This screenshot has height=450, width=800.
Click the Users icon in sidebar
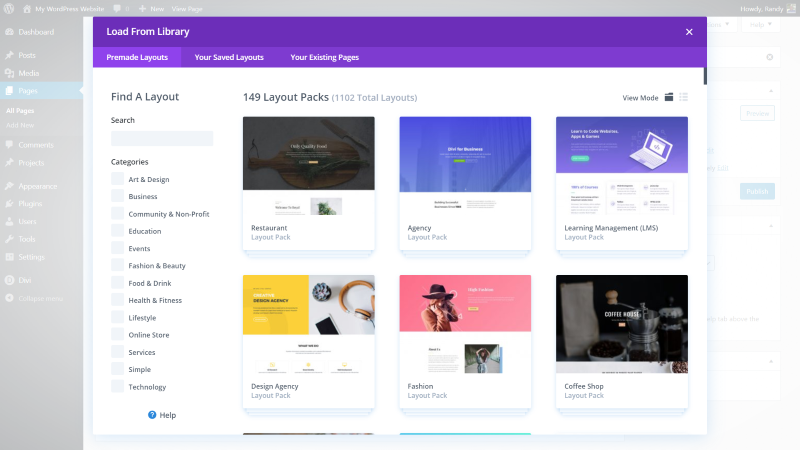(10, 221)
